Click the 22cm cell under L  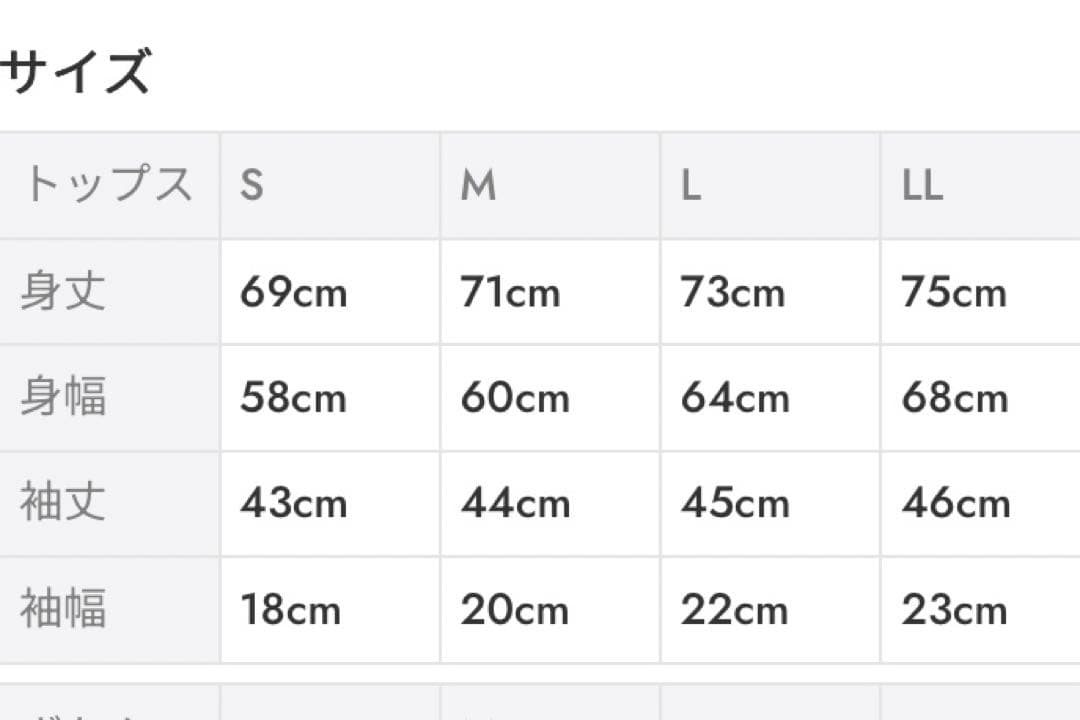[x=735, y=611]
